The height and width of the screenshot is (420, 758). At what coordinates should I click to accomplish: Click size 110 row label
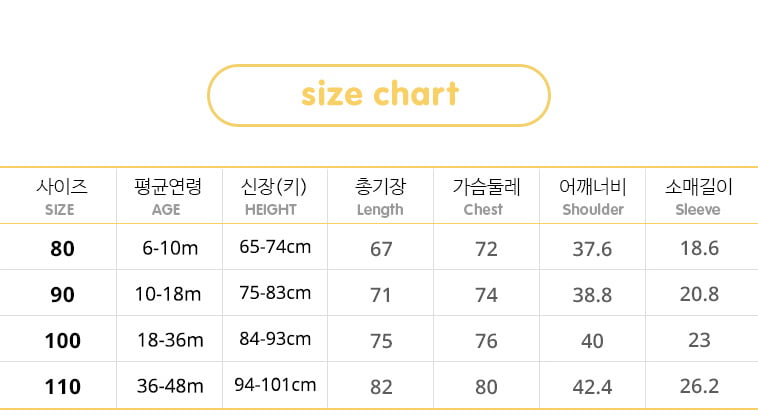pos(63,387)
